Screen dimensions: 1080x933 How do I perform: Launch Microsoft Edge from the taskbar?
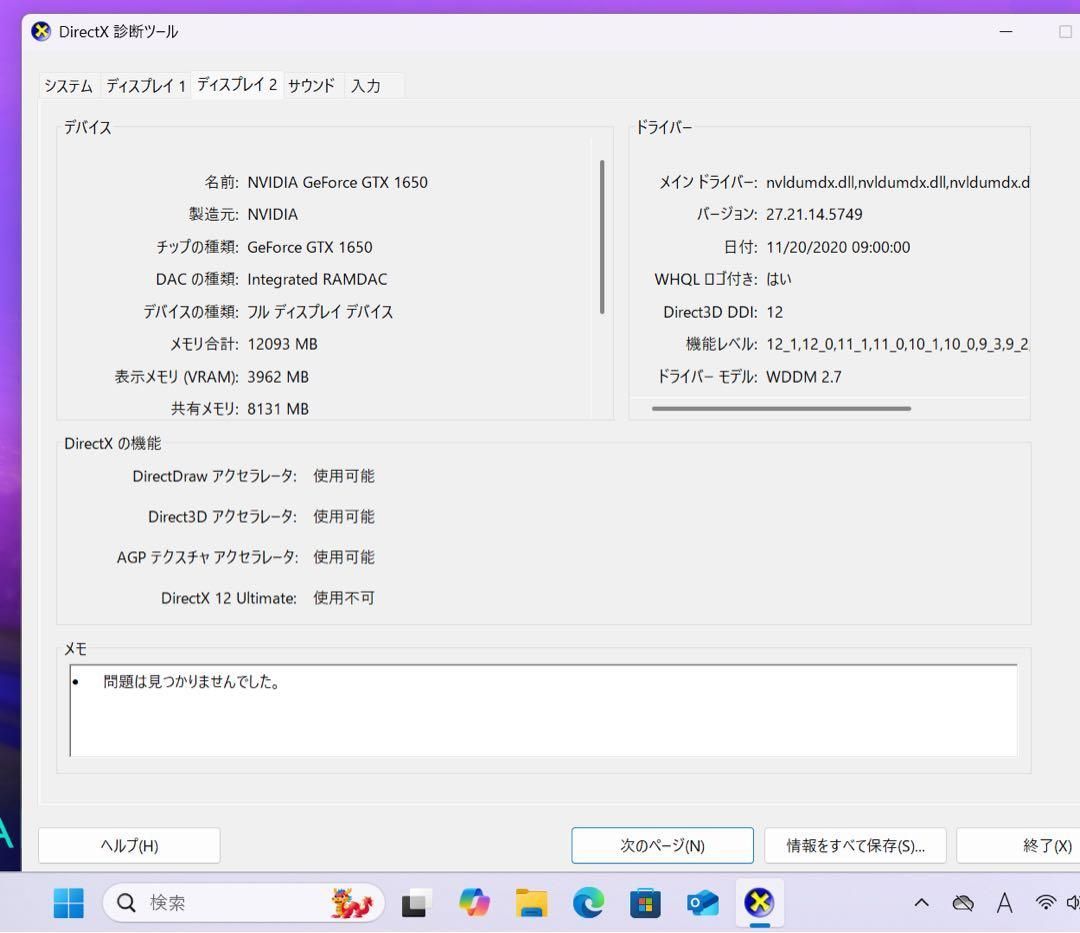click(x=588, y=902)
